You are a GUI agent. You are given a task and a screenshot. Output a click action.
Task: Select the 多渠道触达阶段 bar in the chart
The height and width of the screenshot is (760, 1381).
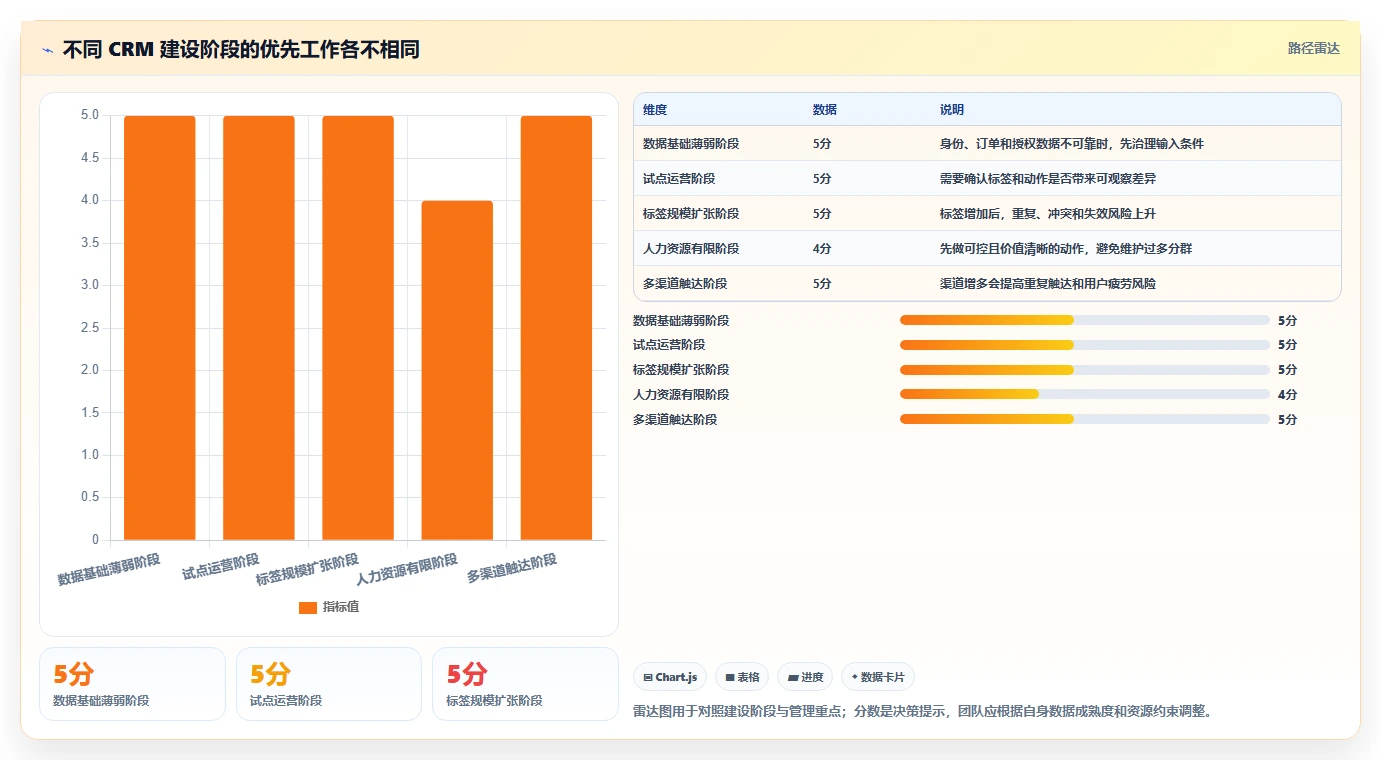[556, 328]
